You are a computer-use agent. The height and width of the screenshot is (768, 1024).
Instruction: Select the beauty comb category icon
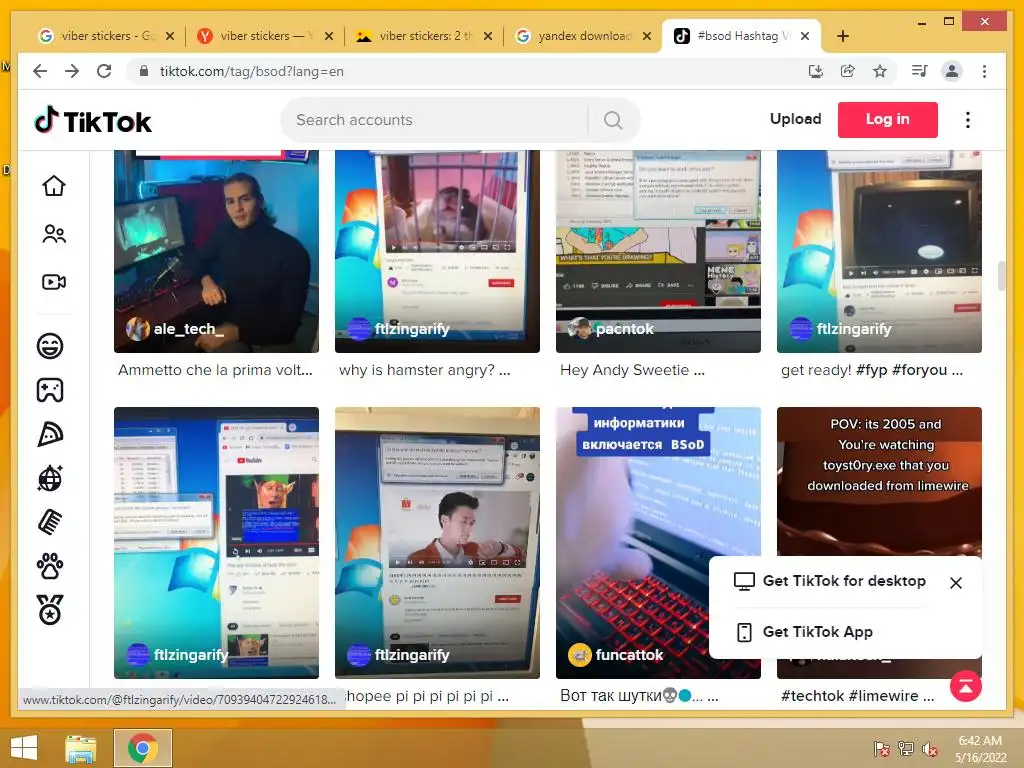[50, 522]
